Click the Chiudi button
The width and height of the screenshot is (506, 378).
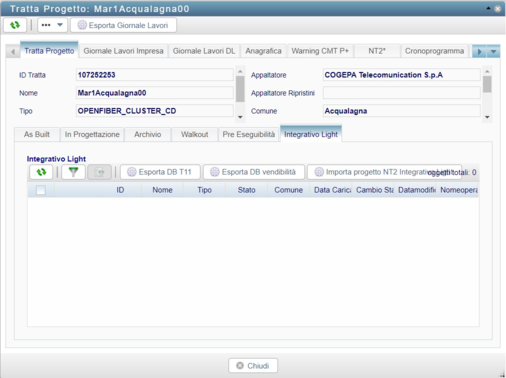pos(253,366)
